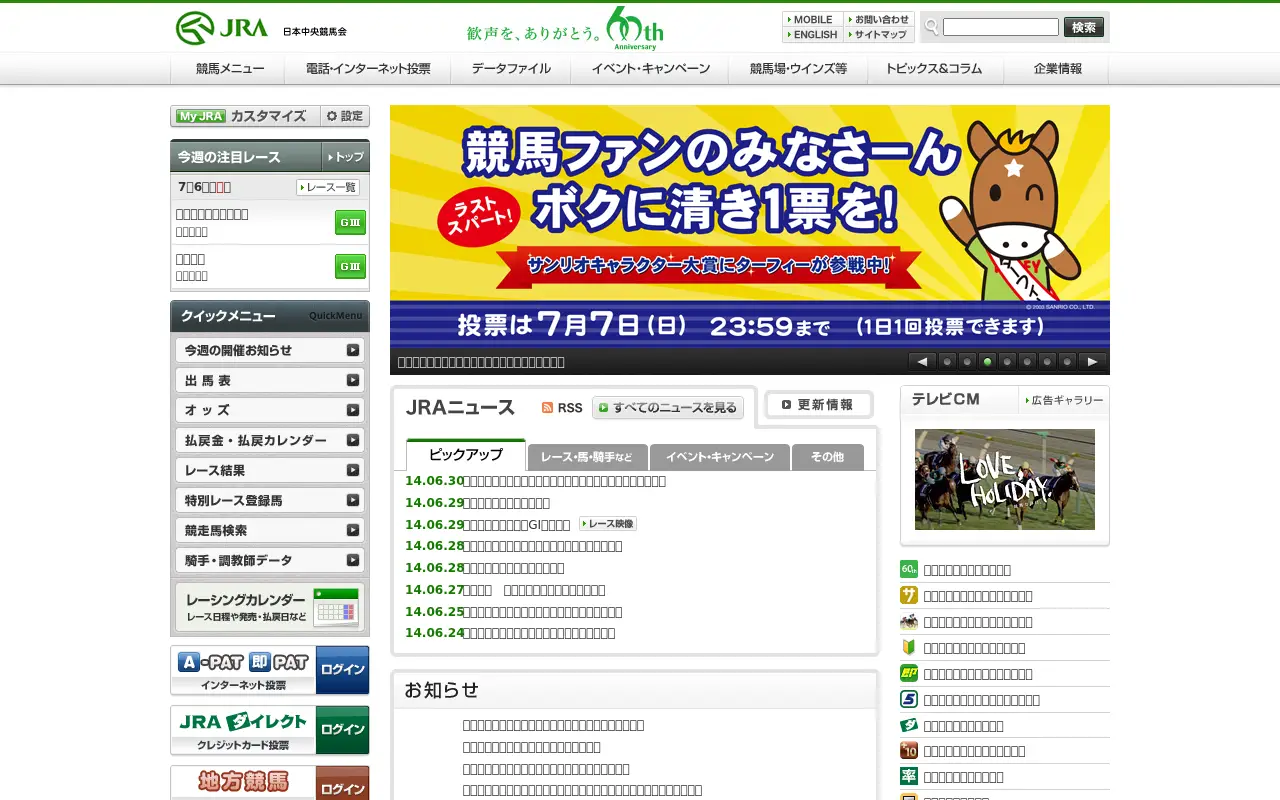
Task: Click the magnifier icon beside search box
Action: click(931, 27)
